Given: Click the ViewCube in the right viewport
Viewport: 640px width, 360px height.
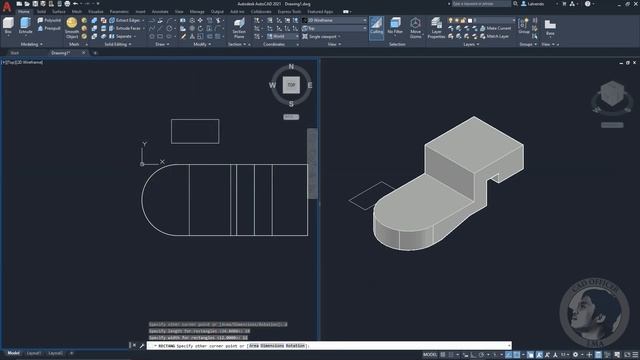Looking at the screenshot, I should tap(612, 93).
